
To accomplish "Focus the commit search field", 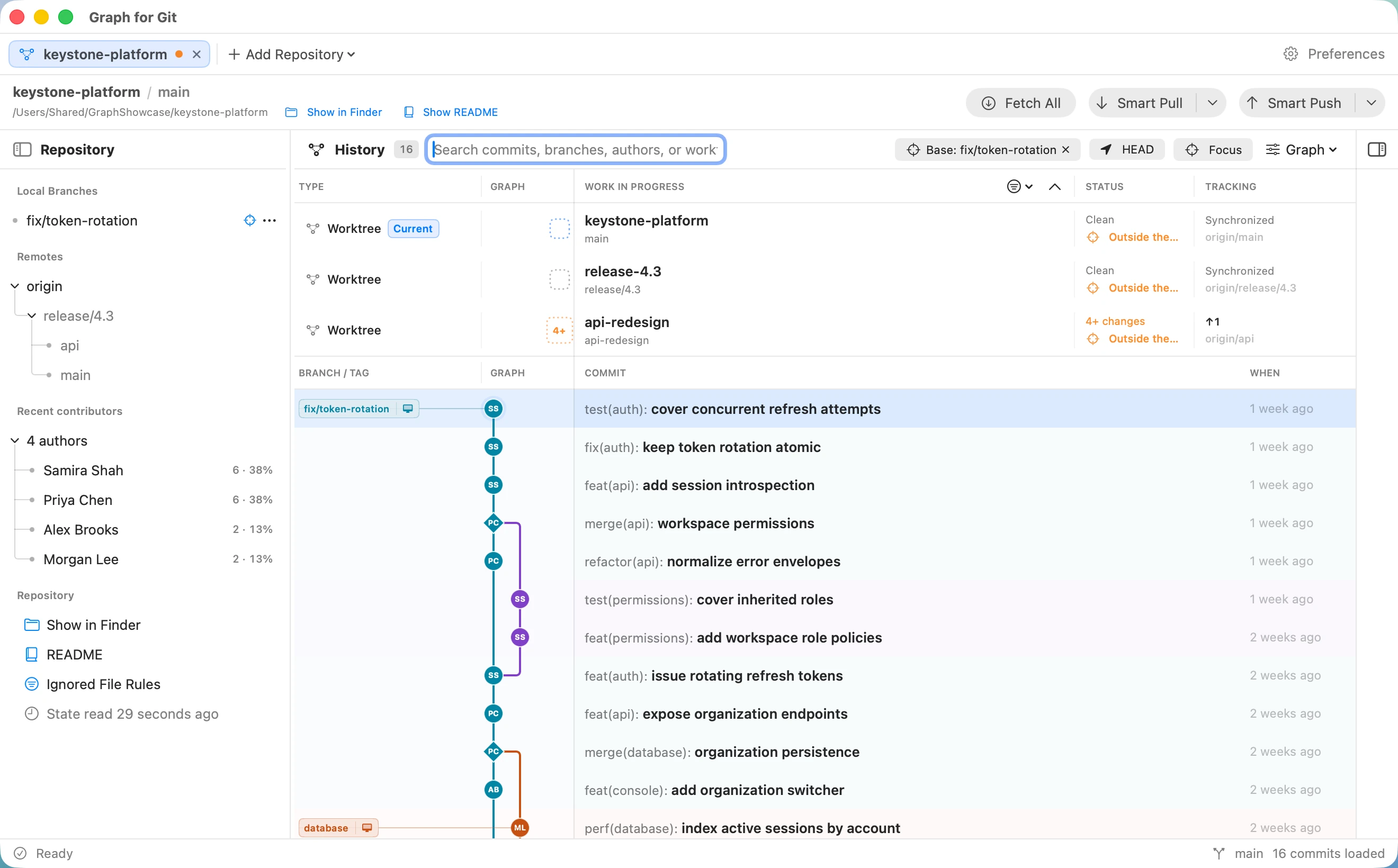I will (576, 150).
